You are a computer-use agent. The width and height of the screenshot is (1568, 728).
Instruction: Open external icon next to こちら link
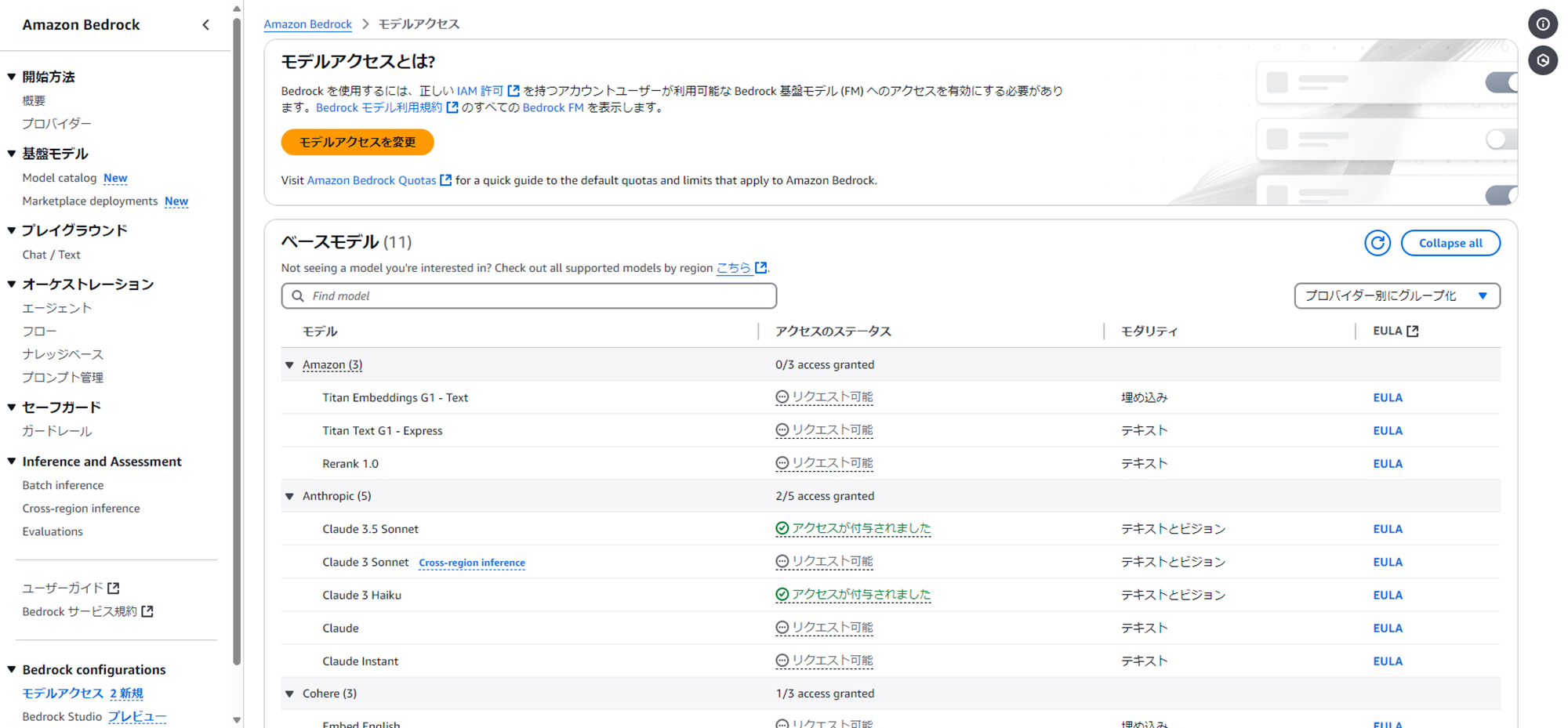pos(760,268)
